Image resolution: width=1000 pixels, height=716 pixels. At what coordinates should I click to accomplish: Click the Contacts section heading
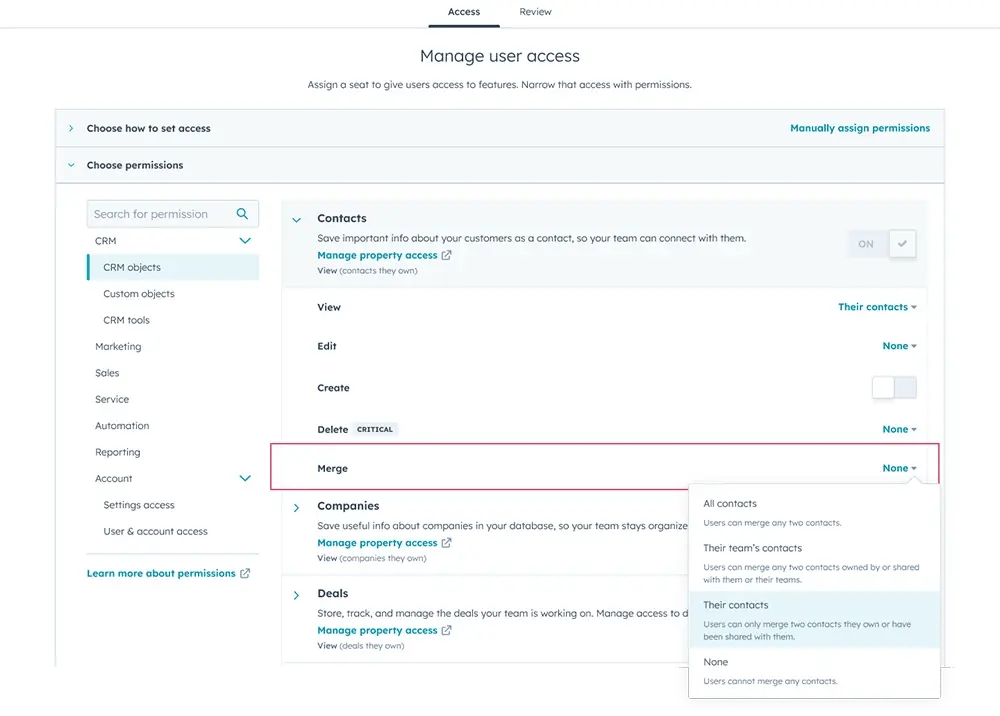coord(342,218)
